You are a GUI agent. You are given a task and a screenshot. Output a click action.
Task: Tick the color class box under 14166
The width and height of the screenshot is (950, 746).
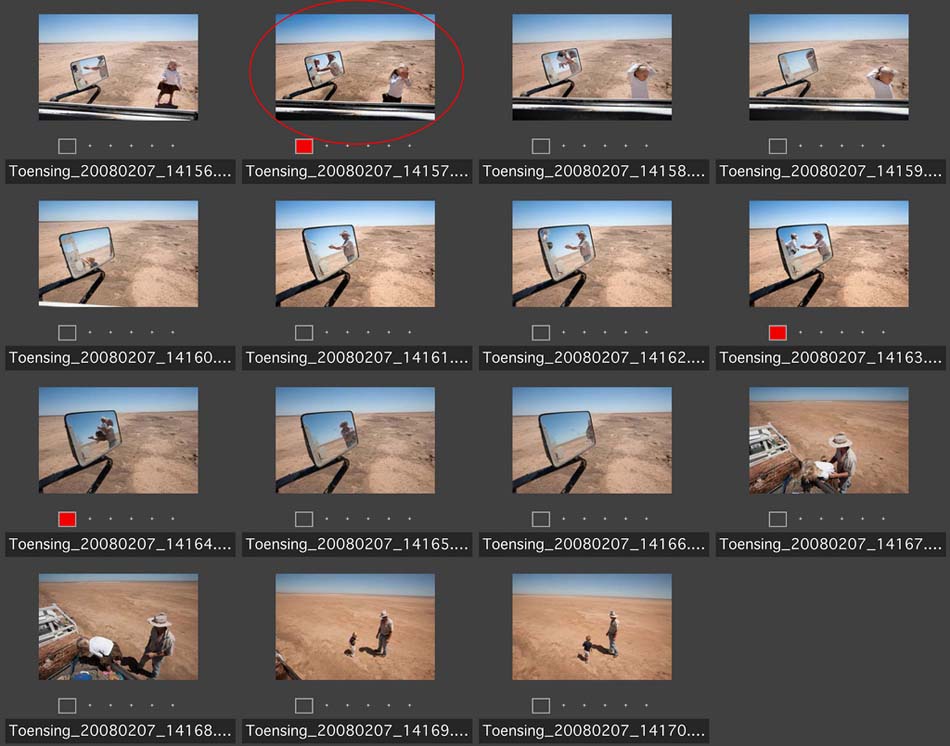point(541,519)
